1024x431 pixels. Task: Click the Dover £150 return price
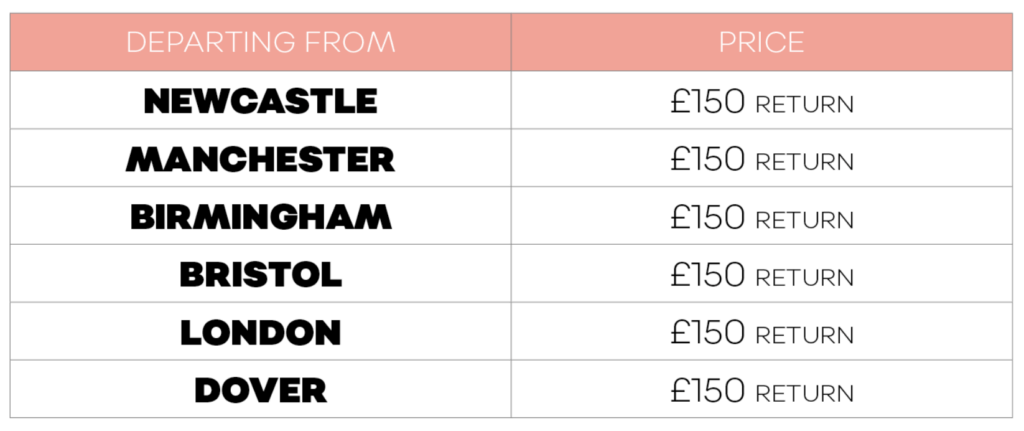coord(761,390)
